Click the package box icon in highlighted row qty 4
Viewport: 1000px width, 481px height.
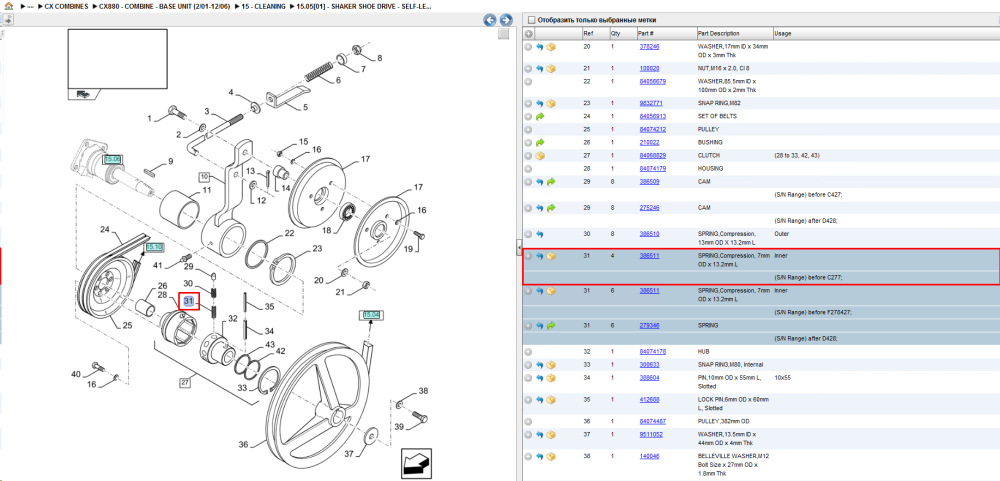tap(550, 256)
